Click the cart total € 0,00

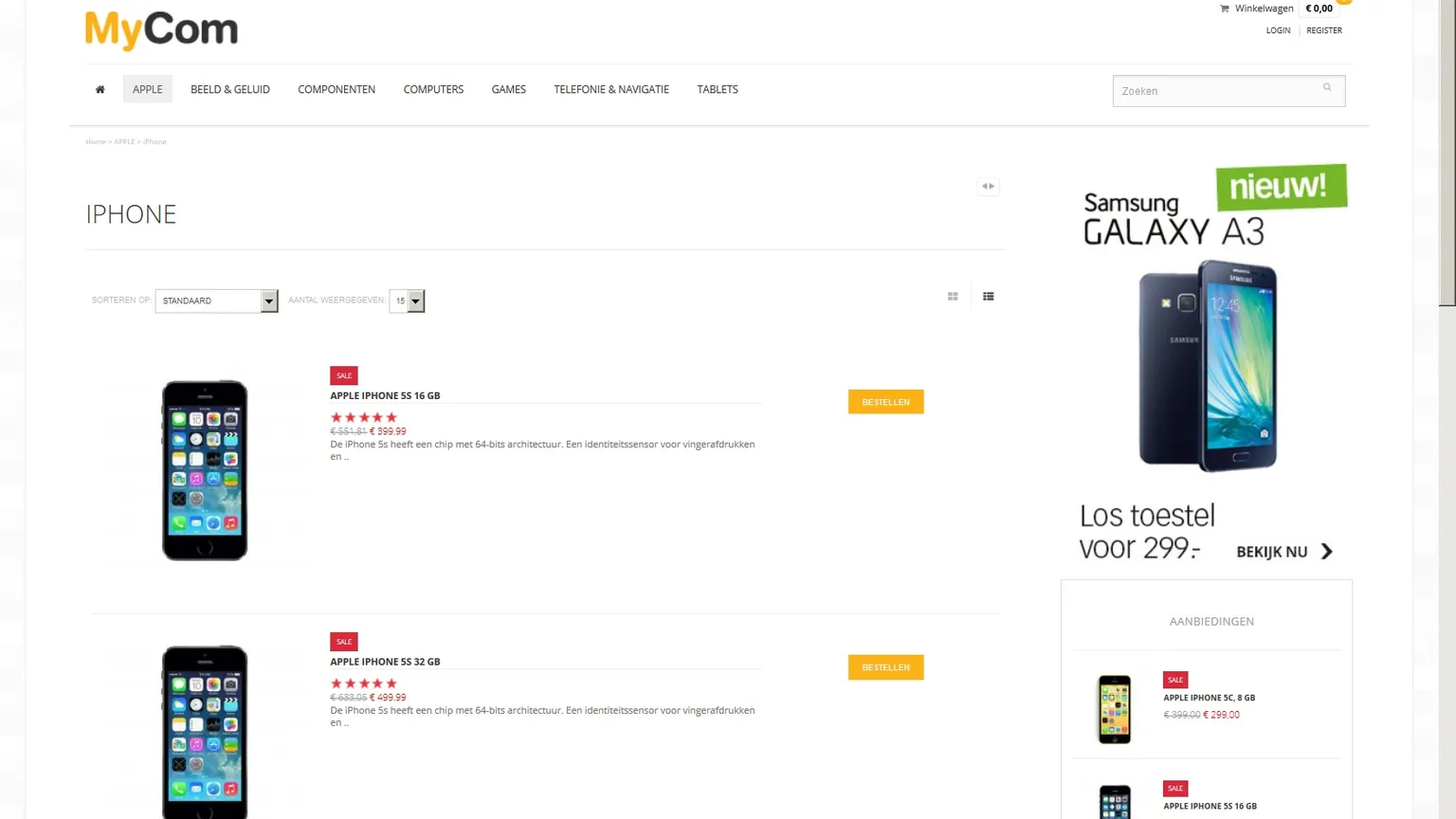click(1319, 9)
